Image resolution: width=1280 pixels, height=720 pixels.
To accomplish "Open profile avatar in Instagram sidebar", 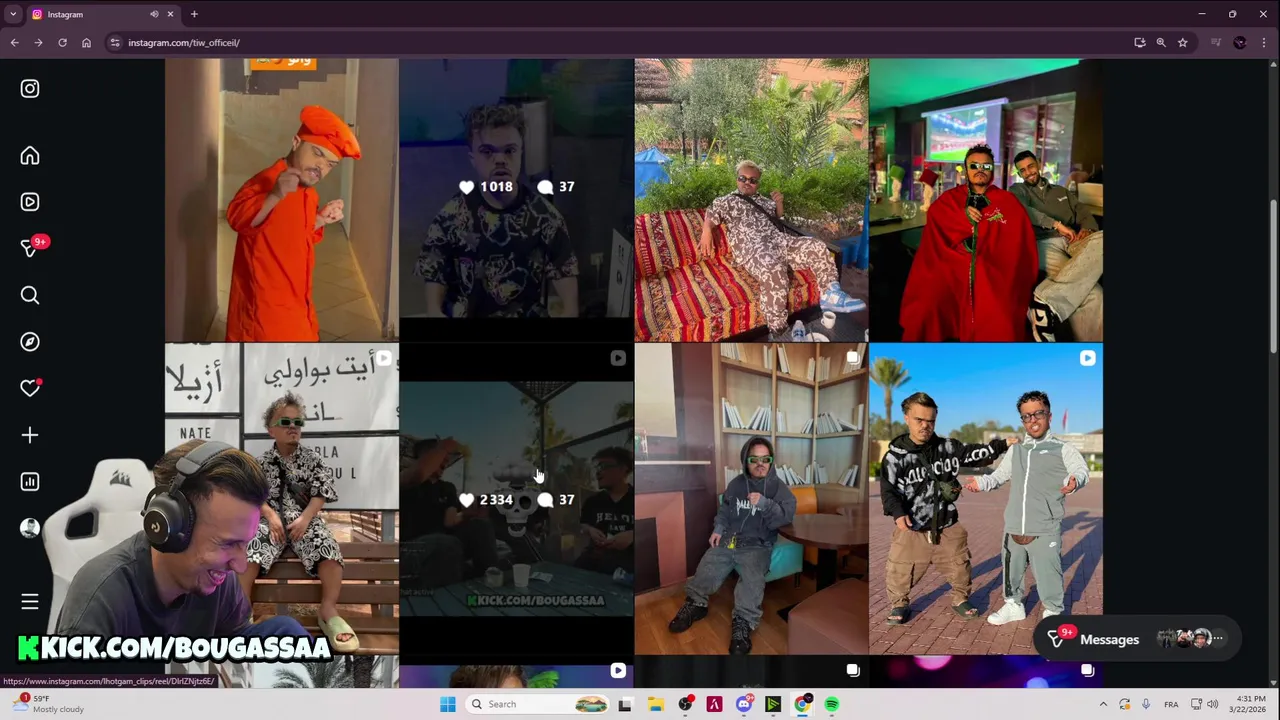I will (x=30, y=528).
